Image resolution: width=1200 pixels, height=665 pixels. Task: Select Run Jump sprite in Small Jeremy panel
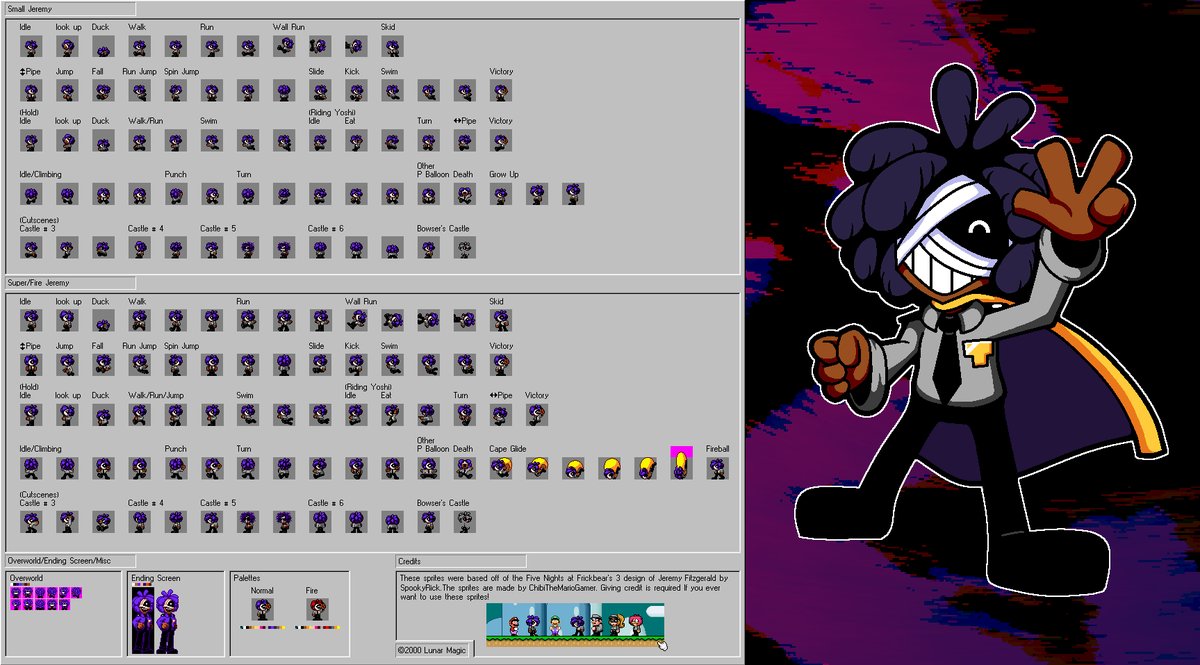click(x=139, y=91)
